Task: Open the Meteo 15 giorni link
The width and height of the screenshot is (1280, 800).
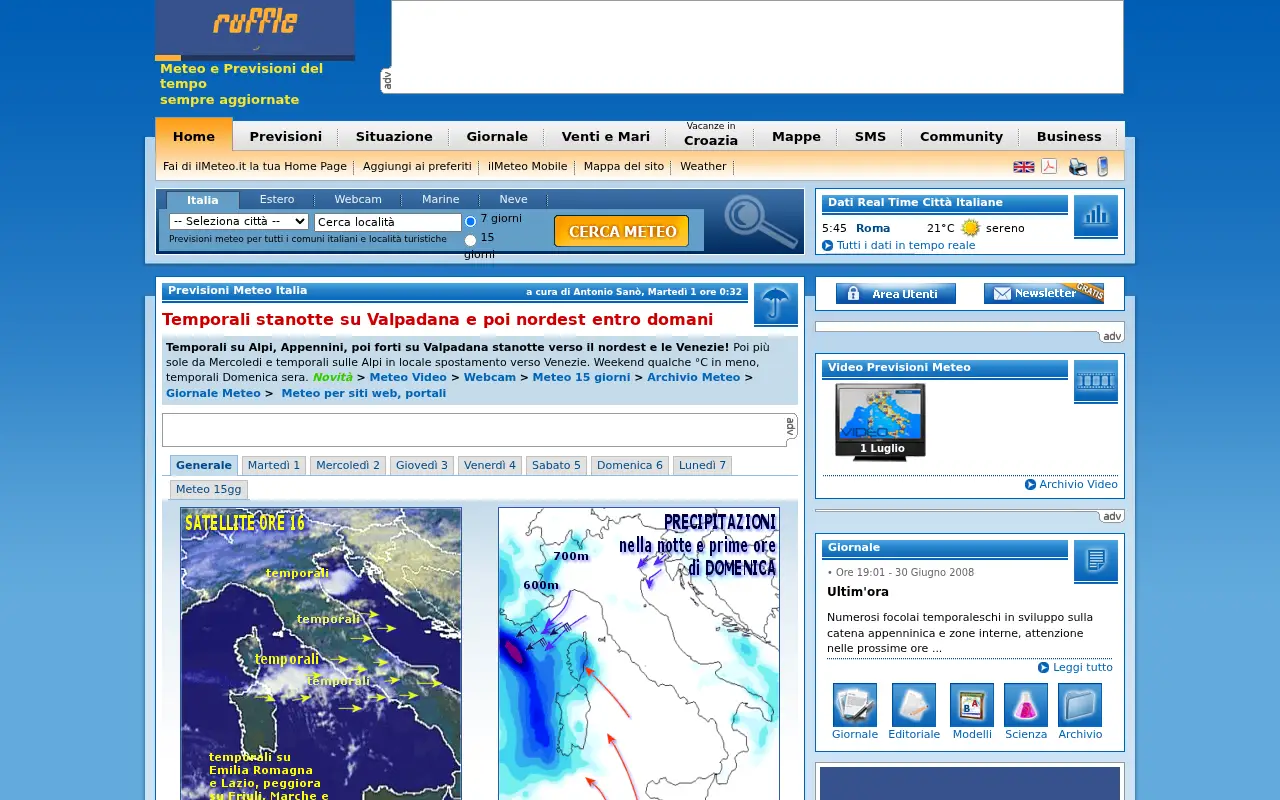Action: tap(582, 378)
